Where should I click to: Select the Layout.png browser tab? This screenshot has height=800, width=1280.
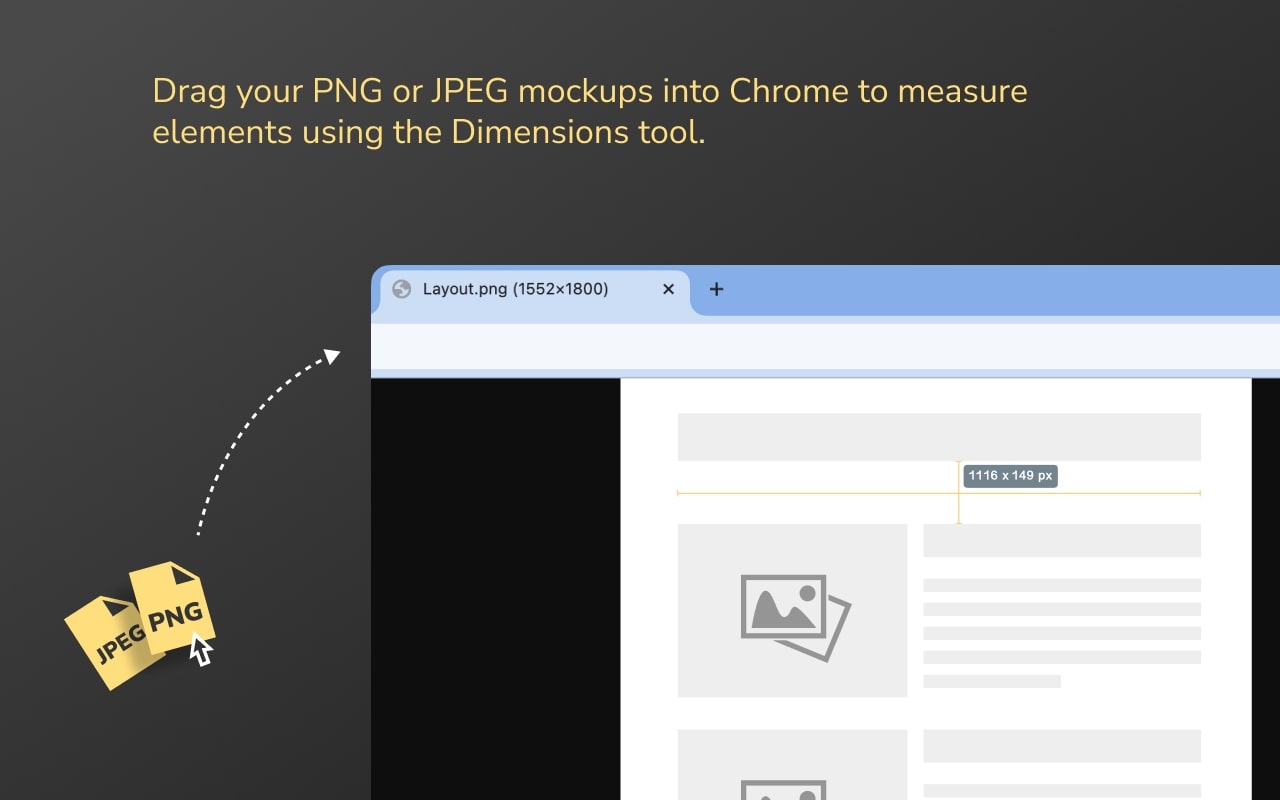coord(534,291)
